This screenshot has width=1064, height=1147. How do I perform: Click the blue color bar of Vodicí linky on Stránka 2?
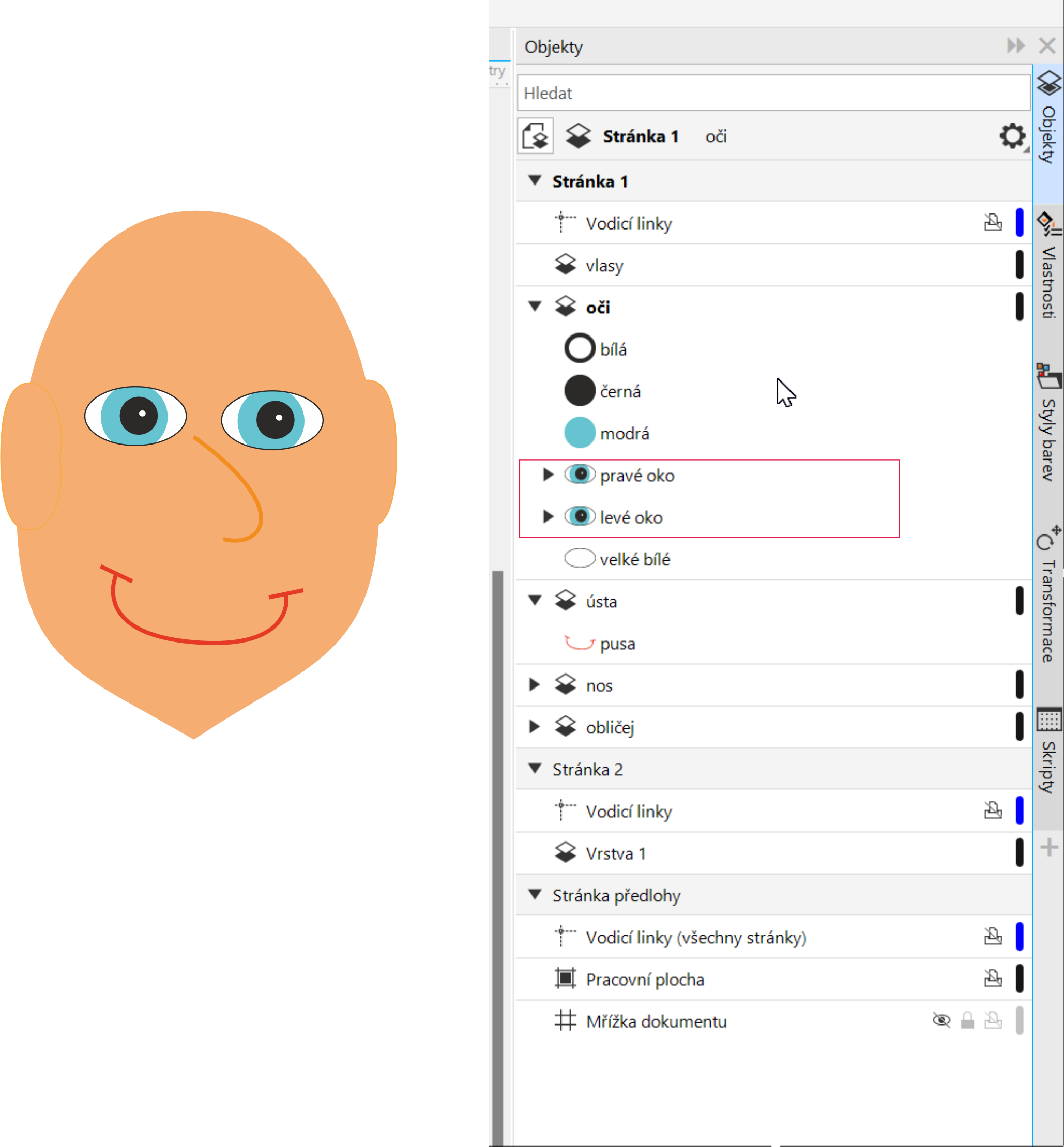1020,811
